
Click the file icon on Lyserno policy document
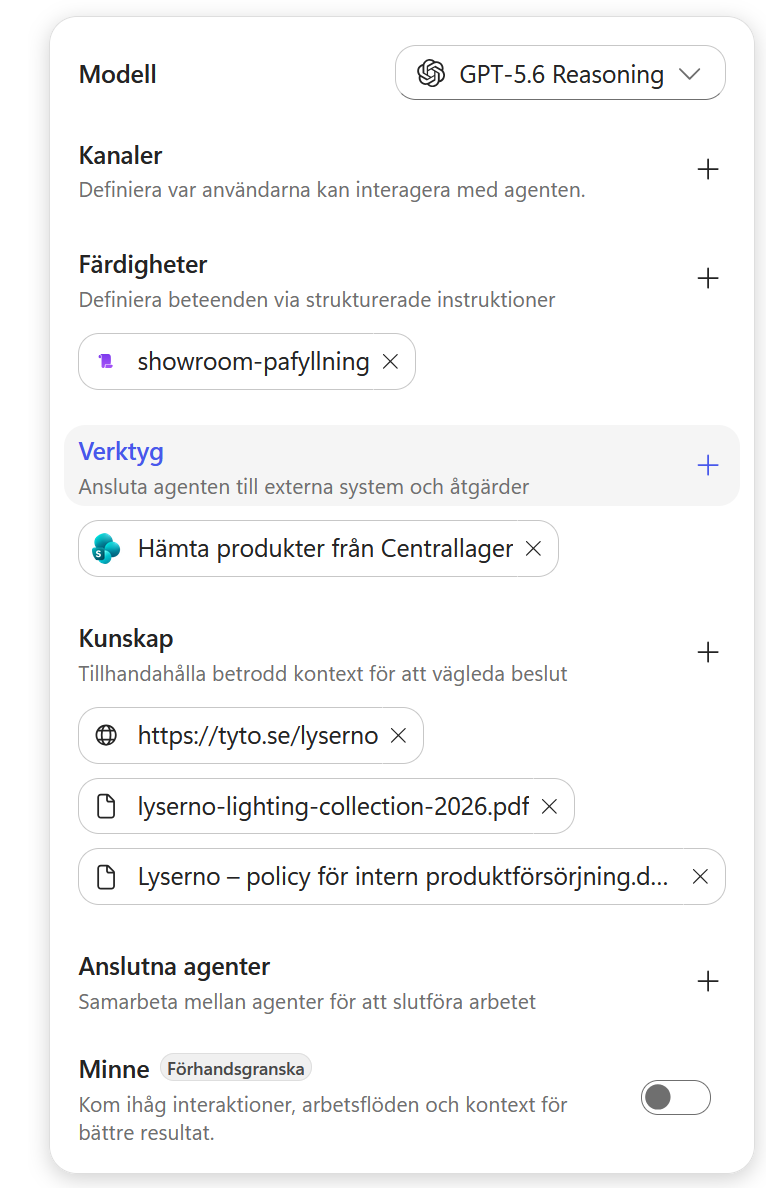(x=107, y=877)
